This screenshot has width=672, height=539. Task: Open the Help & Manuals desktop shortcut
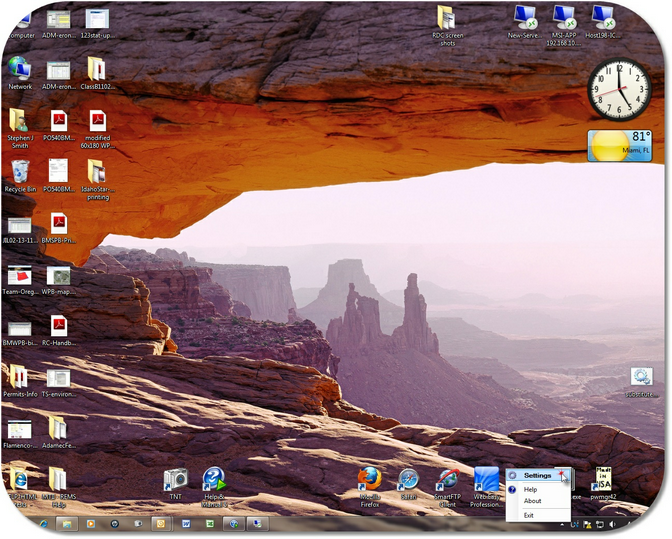pyautogui.click(x=214, y=480)
